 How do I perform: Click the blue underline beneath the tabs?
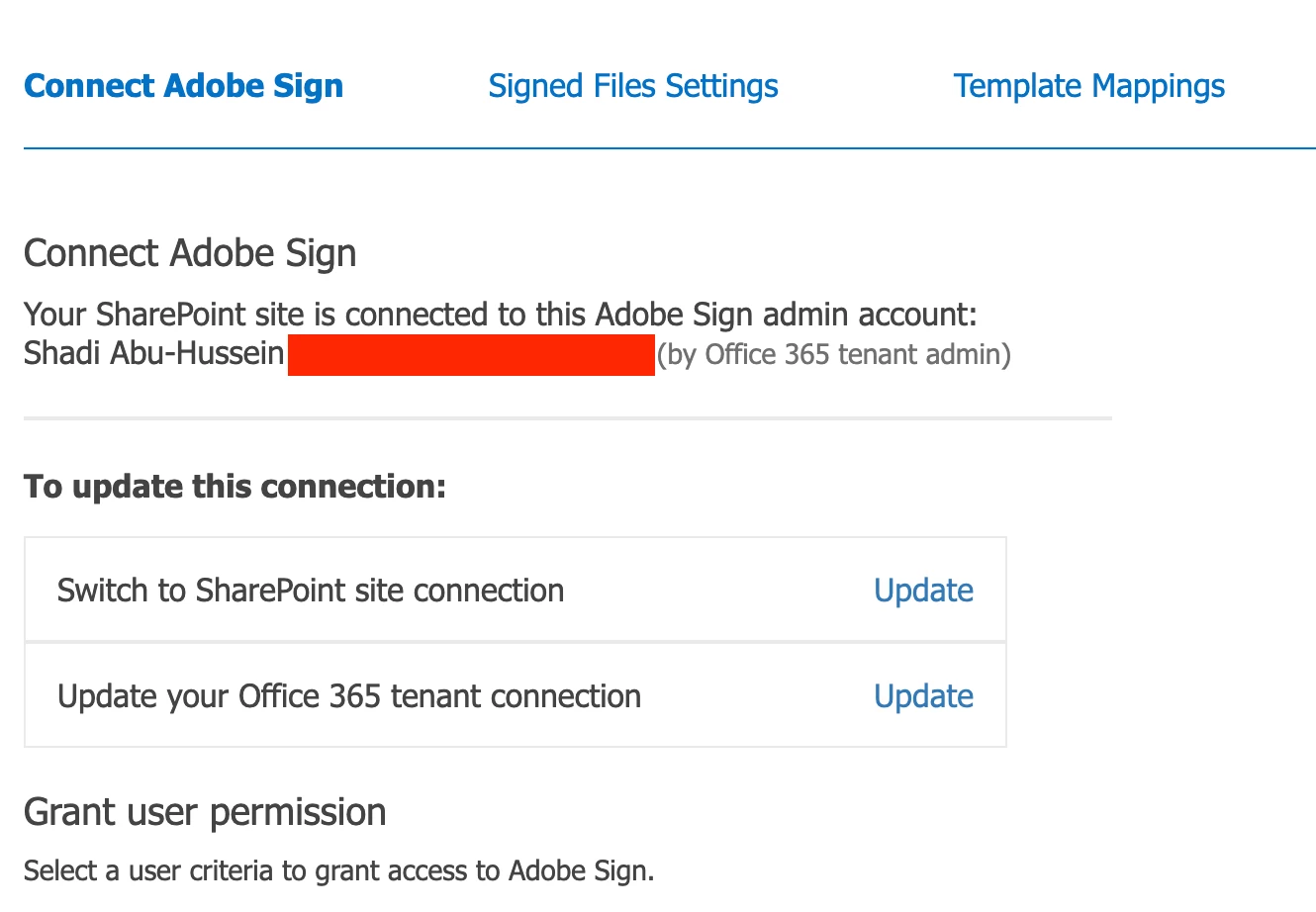(x=669, y=148)
